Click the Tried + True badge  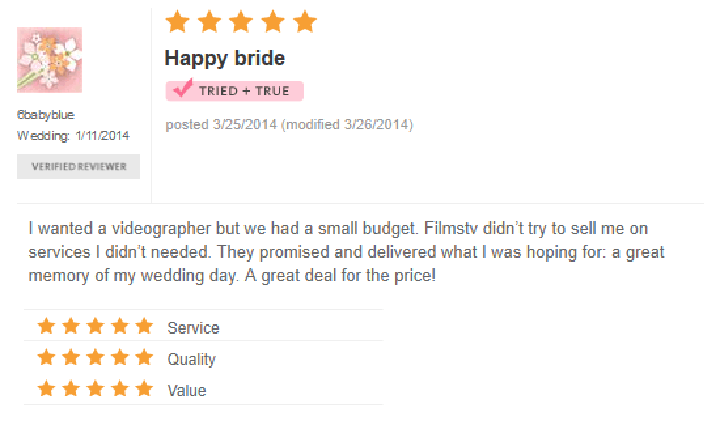pyautogui.click(x=235, y=90)
